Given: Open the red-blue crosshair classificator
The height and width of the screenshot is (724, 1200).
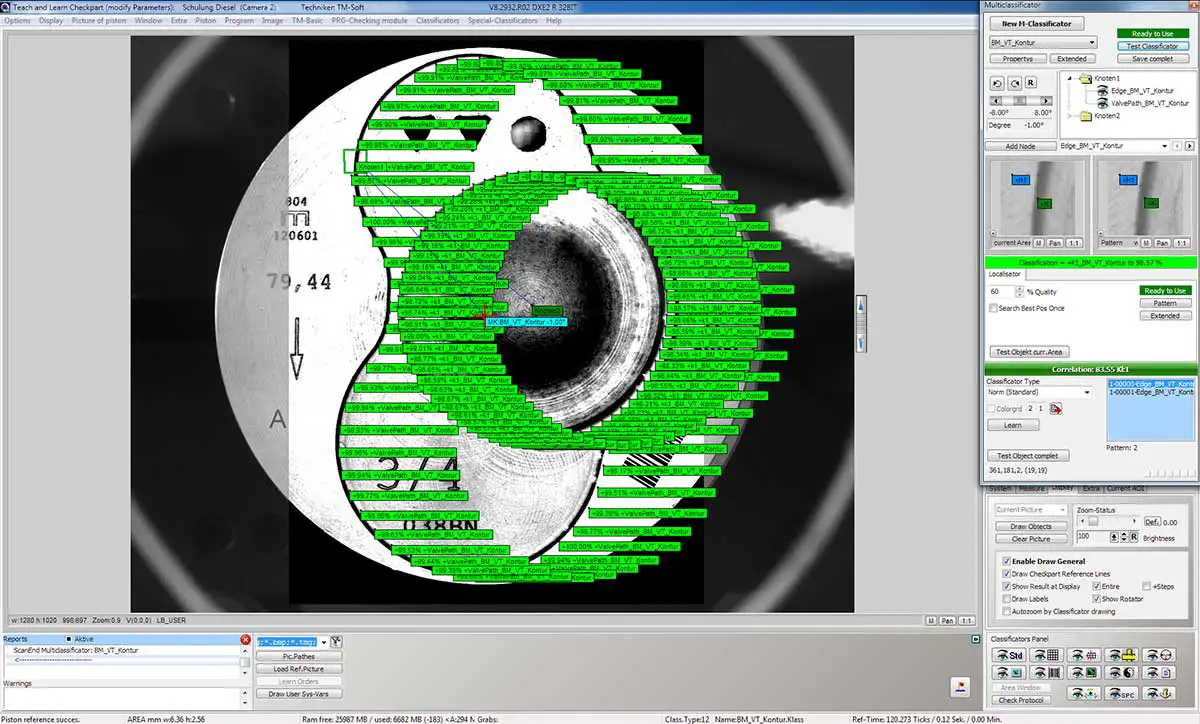Looking at the screenshot, I should tap(1084, 655).
